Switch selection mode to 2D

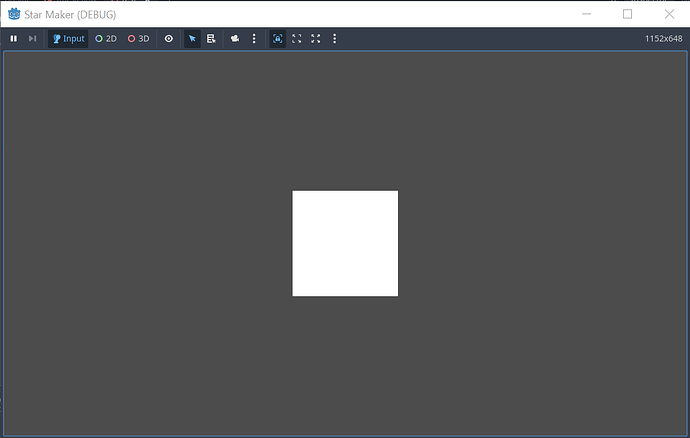pyautogui.click(x=106, y=39)
